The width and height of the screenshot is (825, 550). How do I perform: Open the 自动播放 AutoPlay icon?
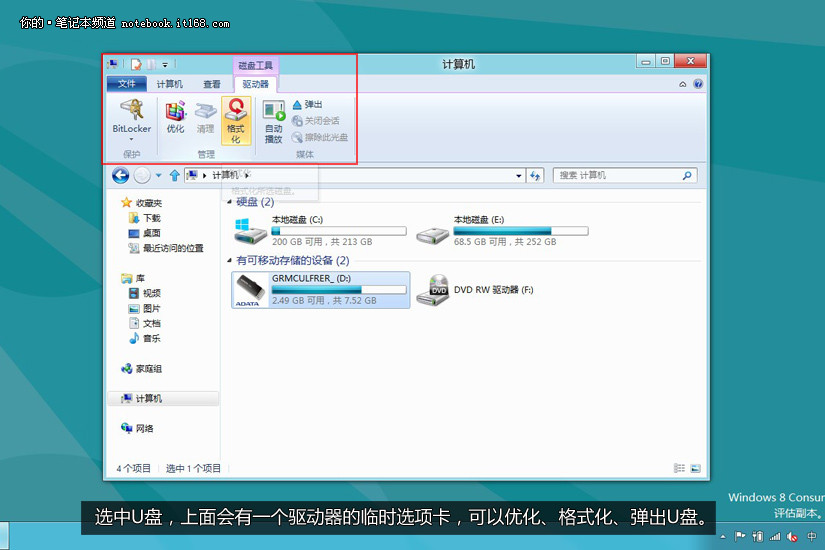click(x=274, y=122)
